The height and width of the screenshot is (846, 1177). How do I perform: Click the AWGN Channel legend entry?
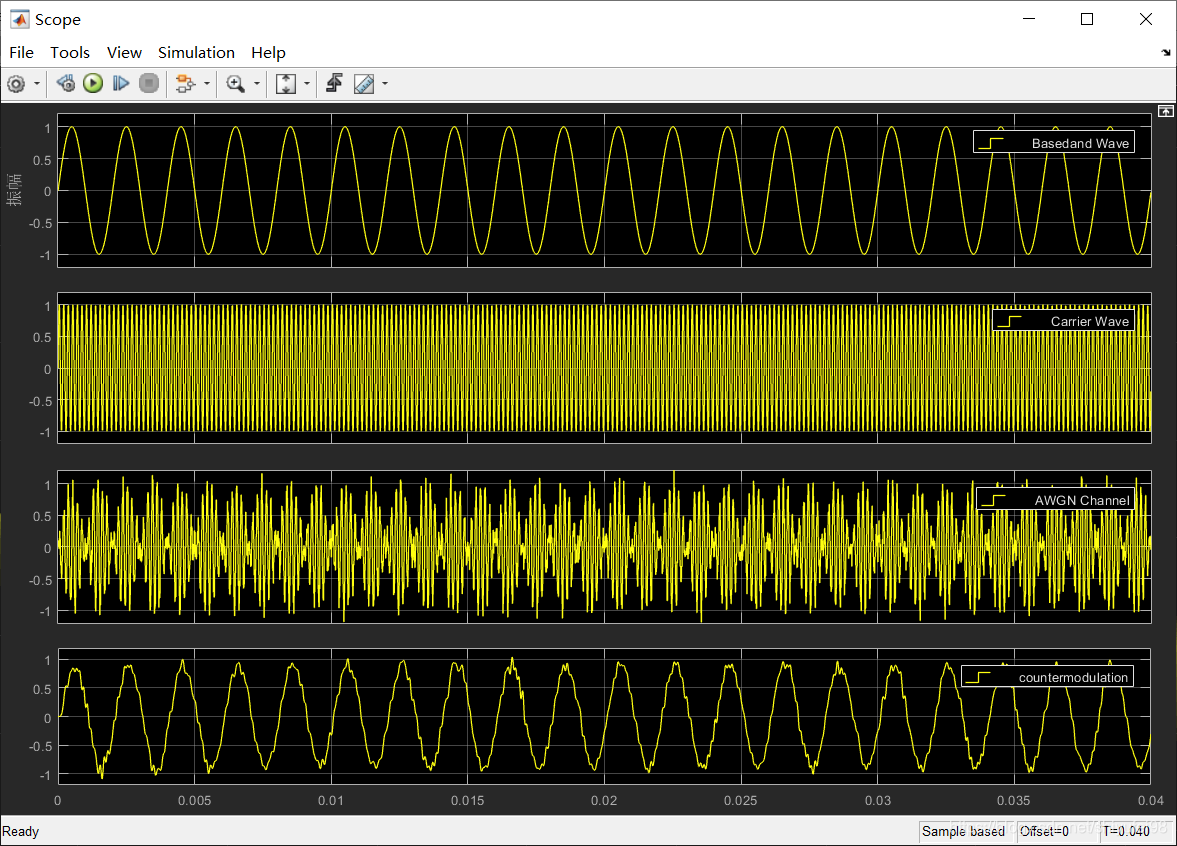(1055, 500)
